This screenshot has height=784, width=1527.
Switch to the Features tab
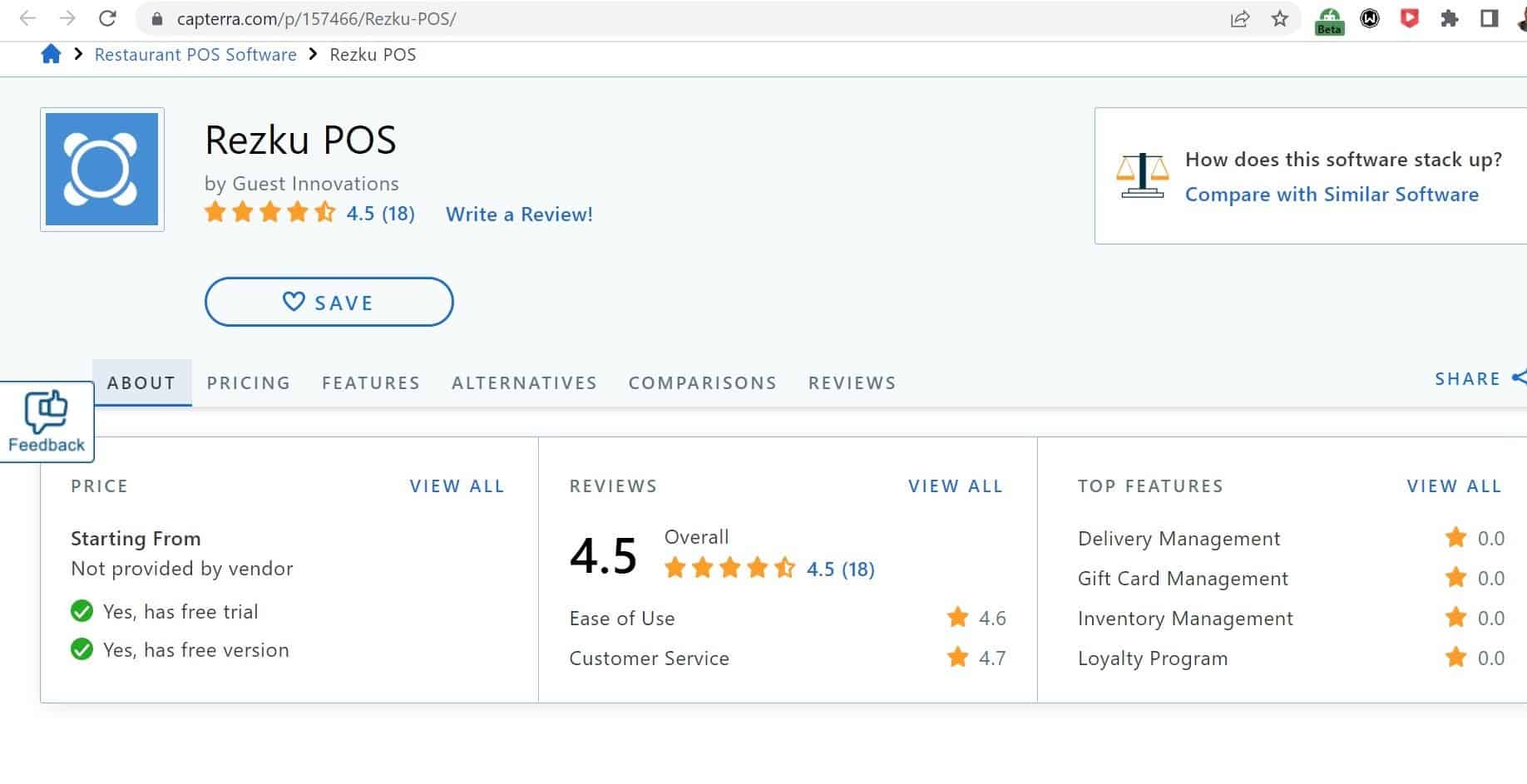(x=371, y=382)
